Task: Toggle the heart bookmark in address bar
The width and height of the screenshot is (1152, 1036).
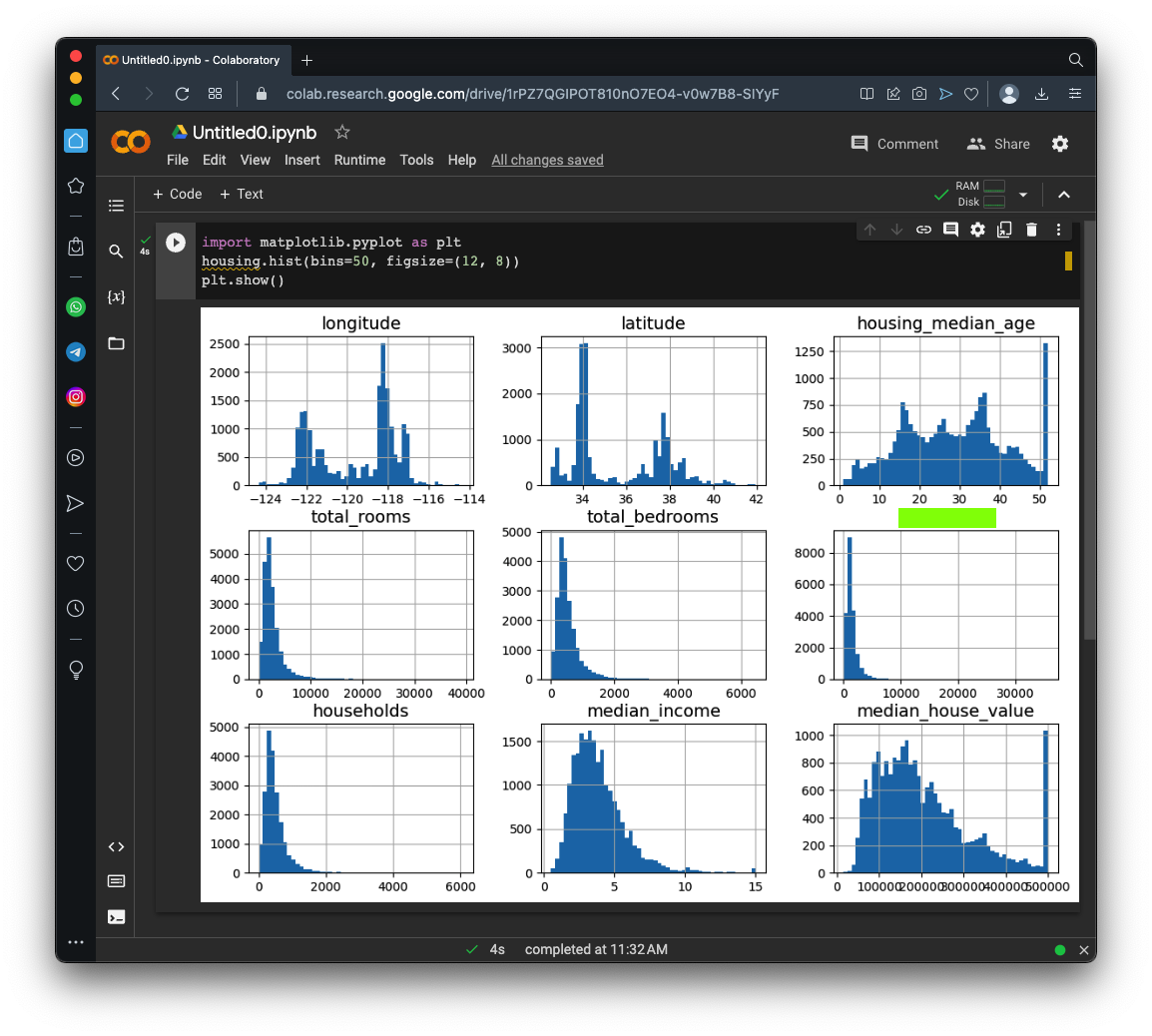Action: [x=970, y=94]
